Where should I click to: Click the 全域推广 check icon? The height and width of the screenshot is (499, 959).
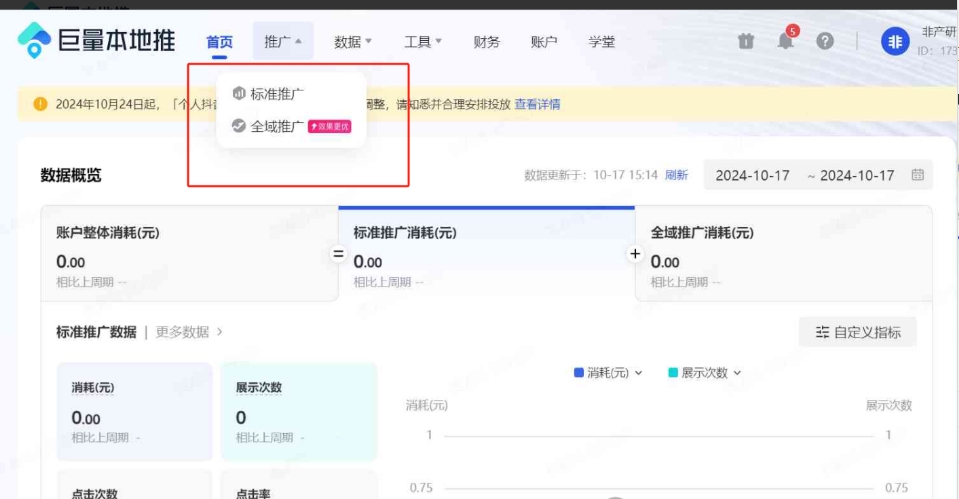tap(239, 126)
